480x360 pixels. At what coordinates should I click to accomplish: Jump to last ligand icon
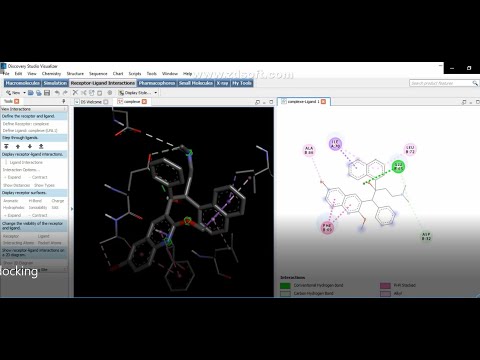[41, 146]
